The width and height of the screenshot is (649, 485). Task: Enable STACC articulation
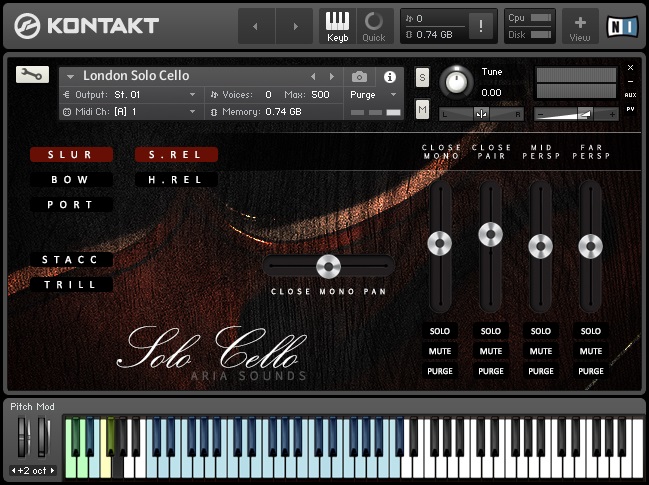click(x=71, y=259)
